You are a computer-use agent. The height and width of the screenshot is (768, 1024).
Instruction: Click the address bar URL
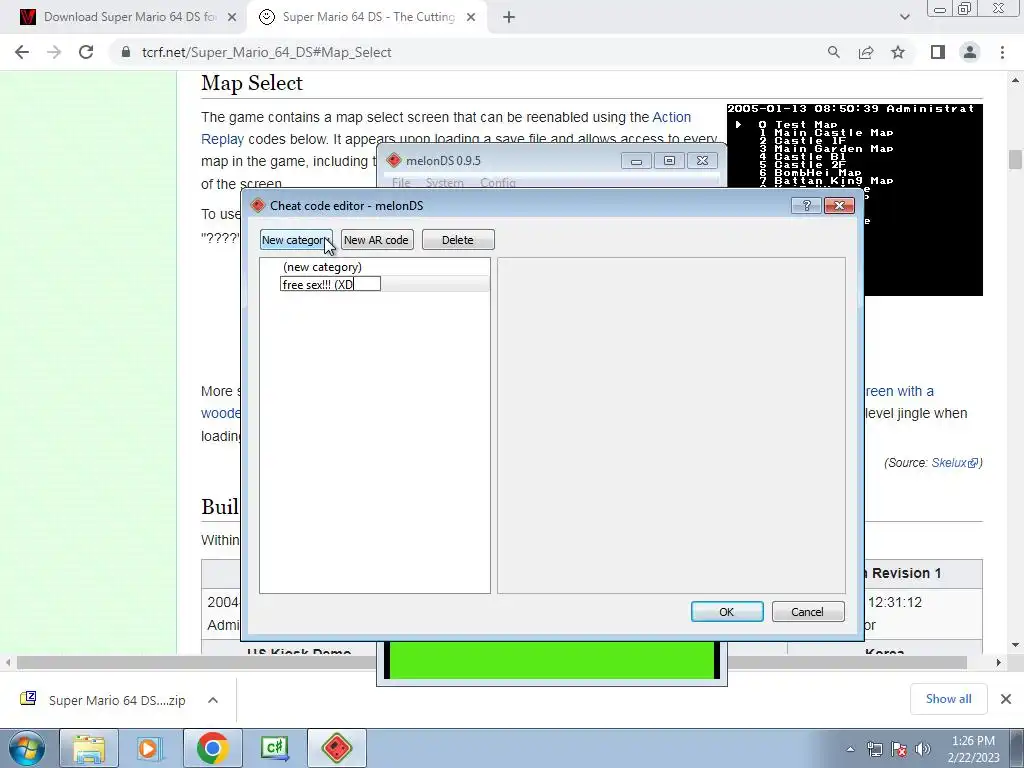[x=266, y=52]
